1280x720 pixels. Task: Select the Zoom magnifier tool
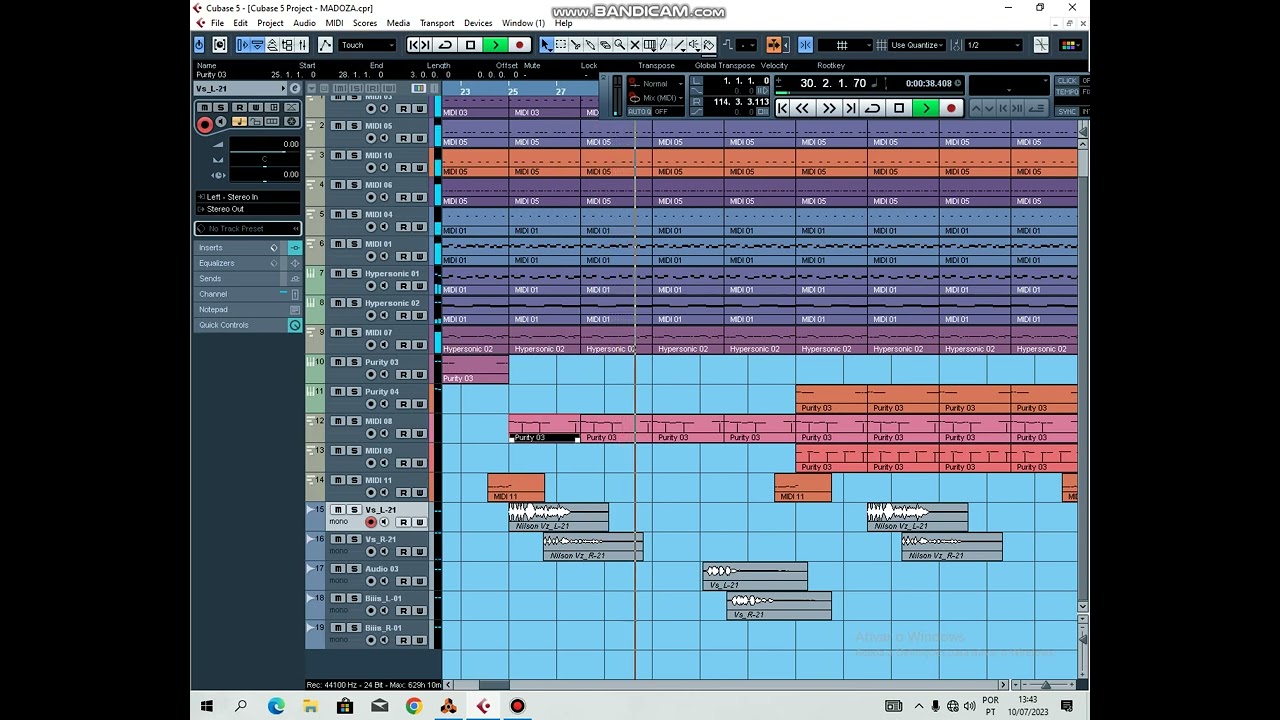pyautogui.click(x=620, y=45)
